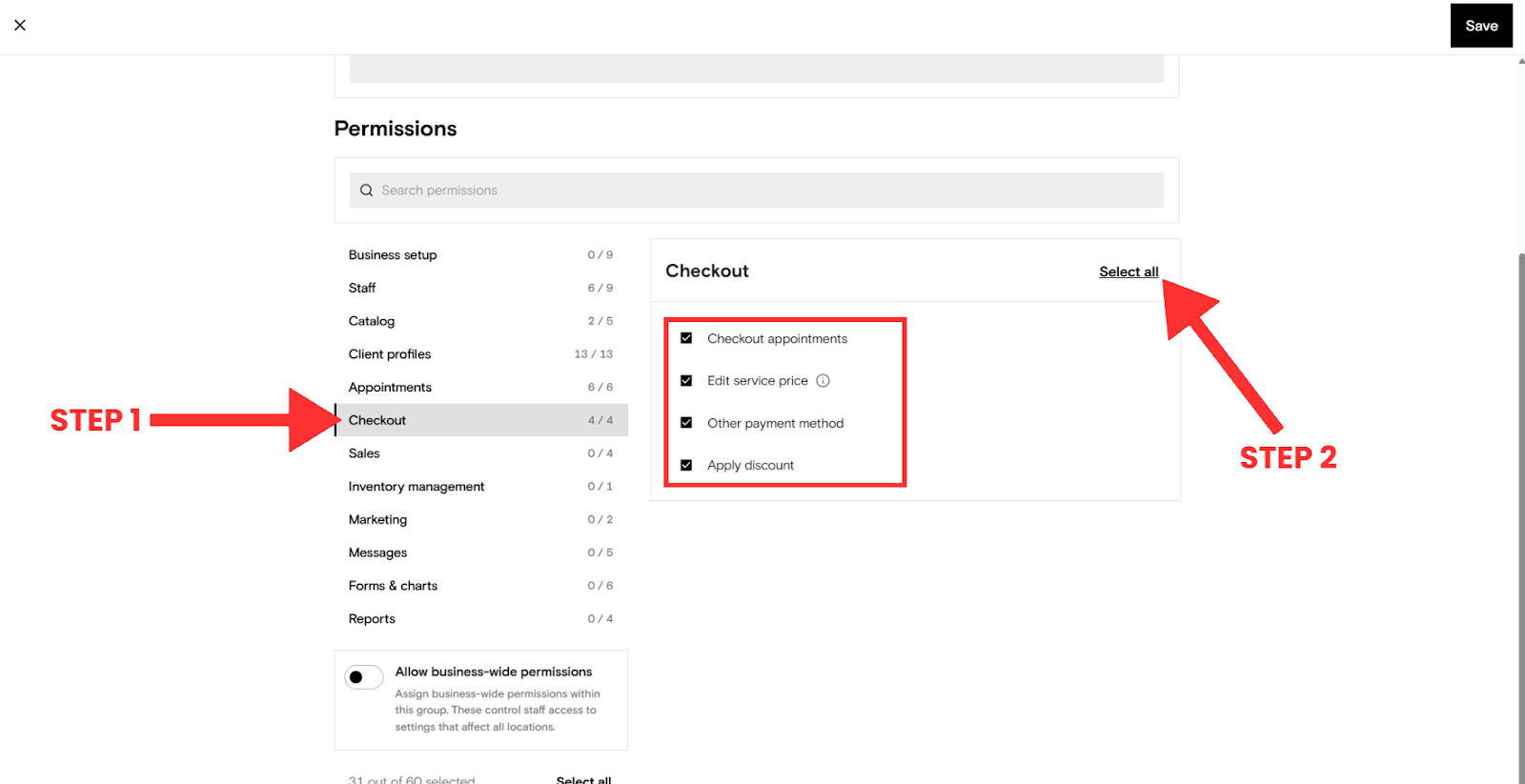Uncheck Edit service price checkbox
Viewport: 1525px width, 784px height.
point(686,381)
